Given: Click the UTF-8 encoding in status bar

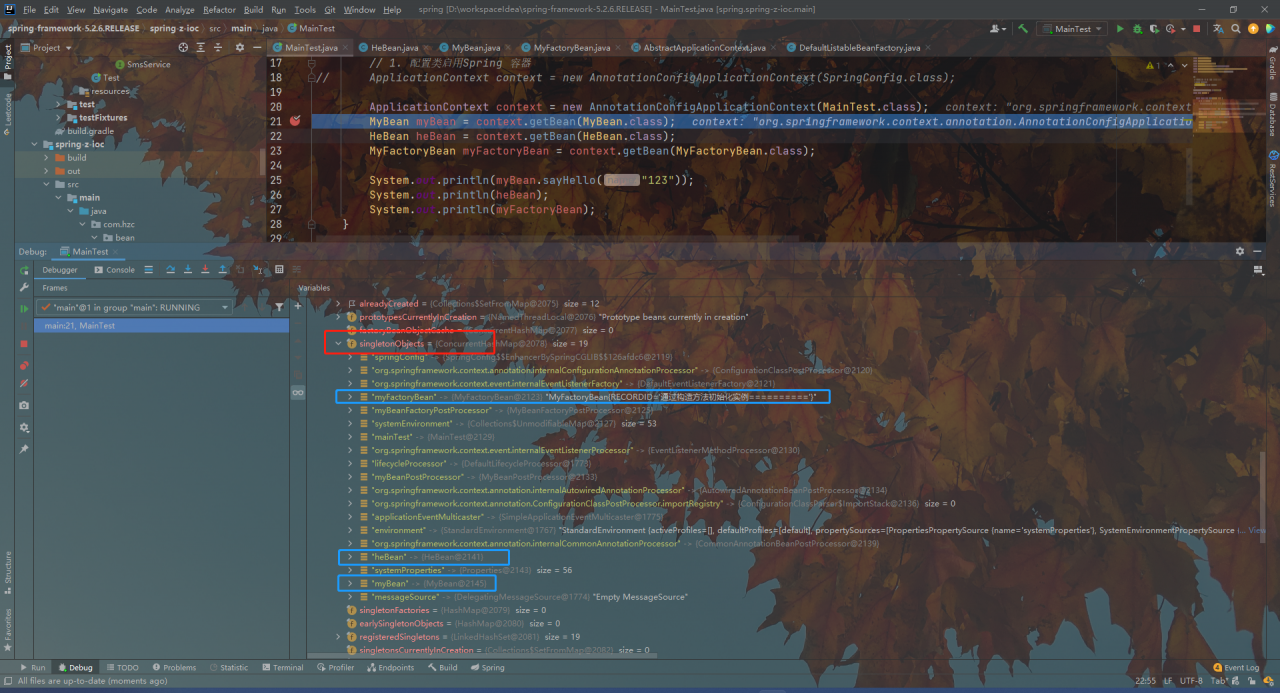Looking at the screenshot, I should (1191, 681).
